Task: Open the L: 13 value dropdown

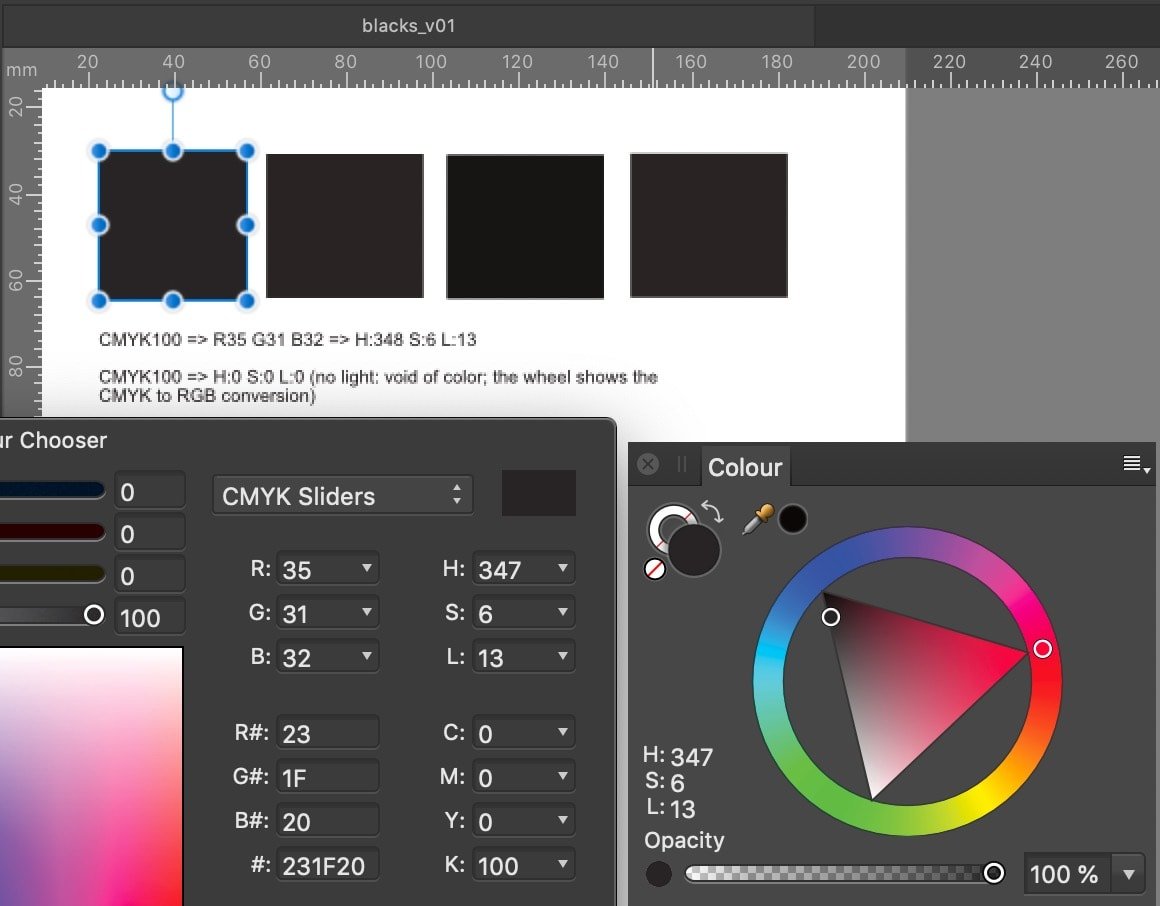Action: coord(563,656)
